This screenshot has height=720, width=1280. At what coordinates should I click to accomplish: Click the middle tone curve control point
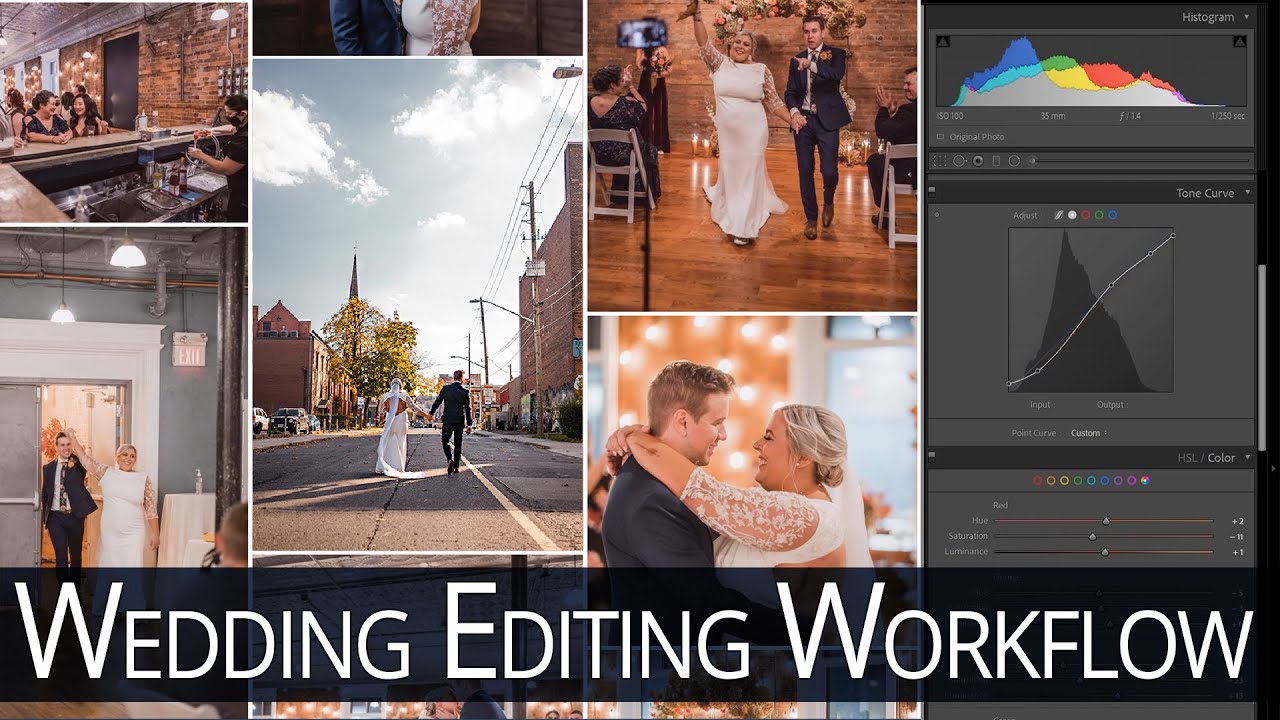(x=1111, y=285)
